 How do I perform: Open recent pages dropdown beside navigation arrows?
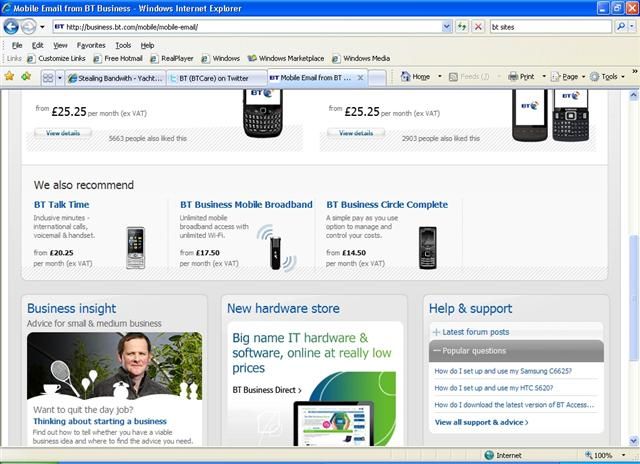coord(42,27)
